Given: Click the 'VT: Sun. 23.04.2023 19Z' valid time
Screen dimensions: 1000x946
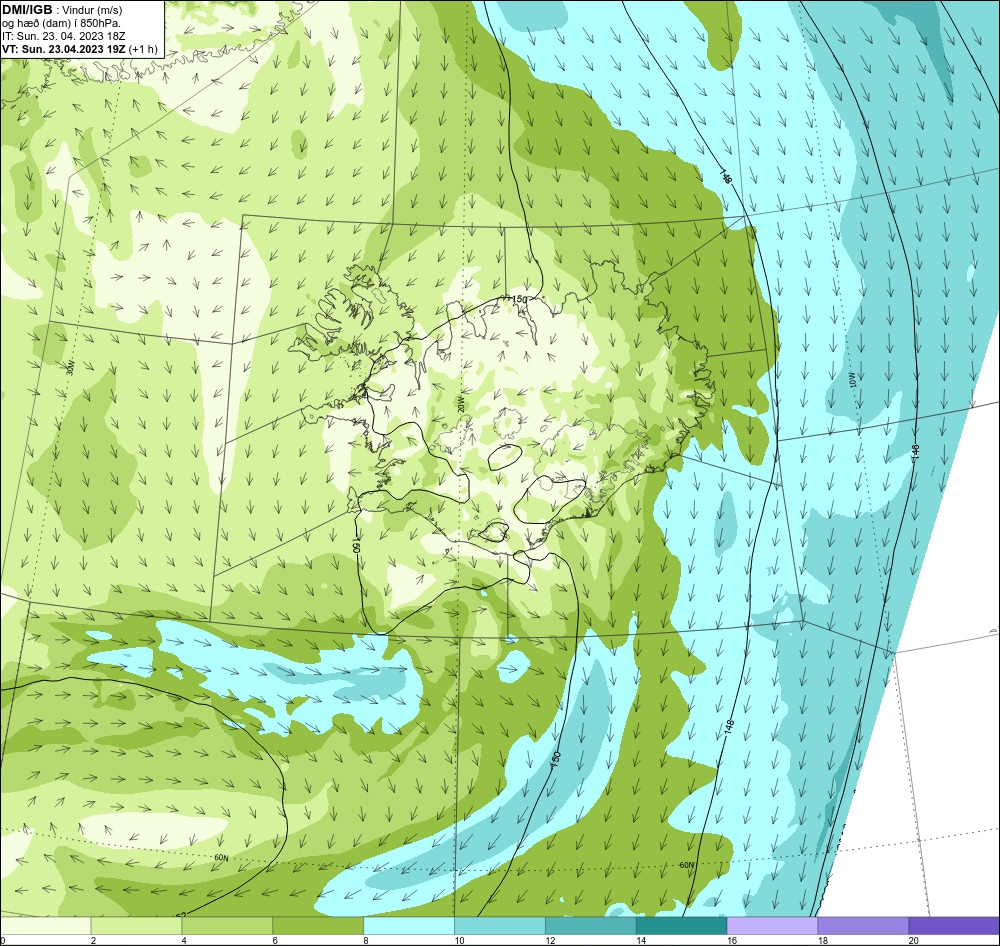Looking at the screenshot, I should point(64,49).
